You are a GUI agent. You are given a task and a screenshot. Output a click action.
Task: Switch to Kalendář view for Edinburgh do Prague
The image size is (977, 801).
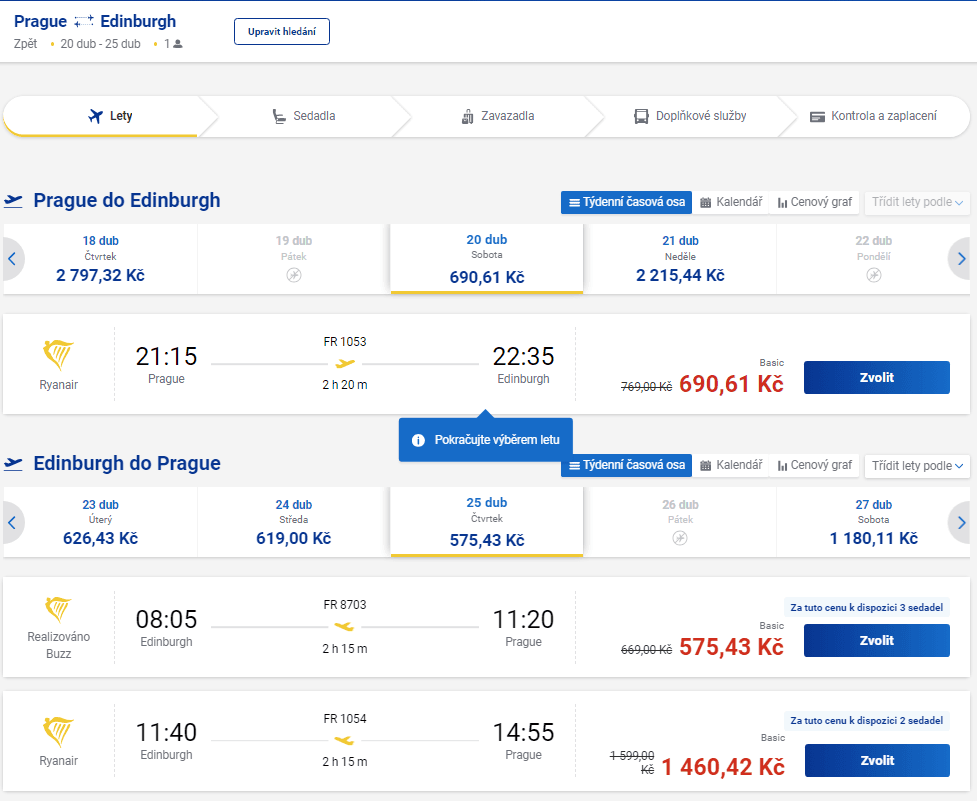[x=731, y=465]
